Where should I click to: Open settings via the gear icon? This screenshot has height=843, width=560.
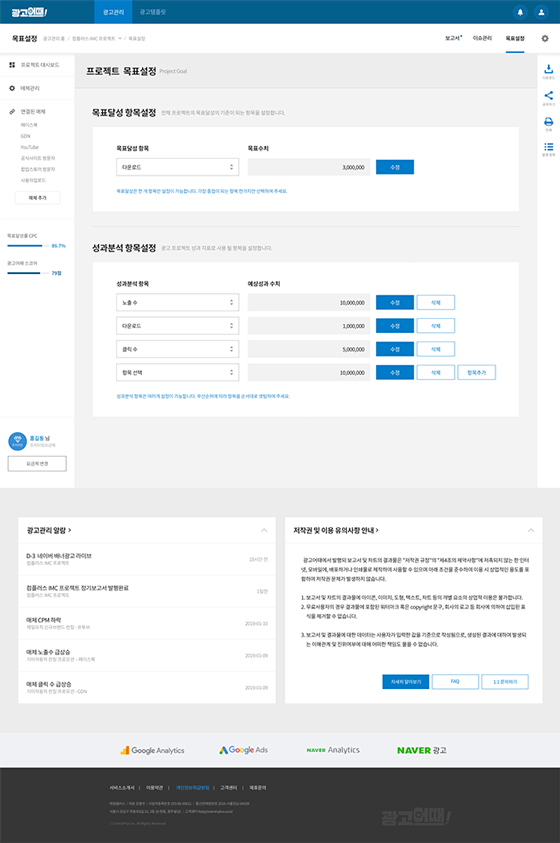tap(545, 39)
